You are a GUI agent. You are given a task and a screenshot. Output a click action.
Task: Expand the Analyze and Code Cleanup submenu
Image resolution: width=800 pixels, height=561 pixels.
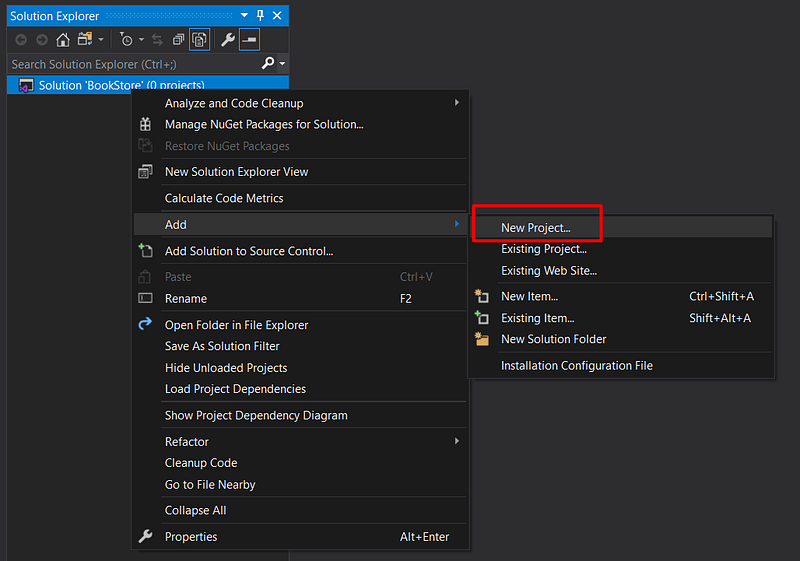(301, 103)
